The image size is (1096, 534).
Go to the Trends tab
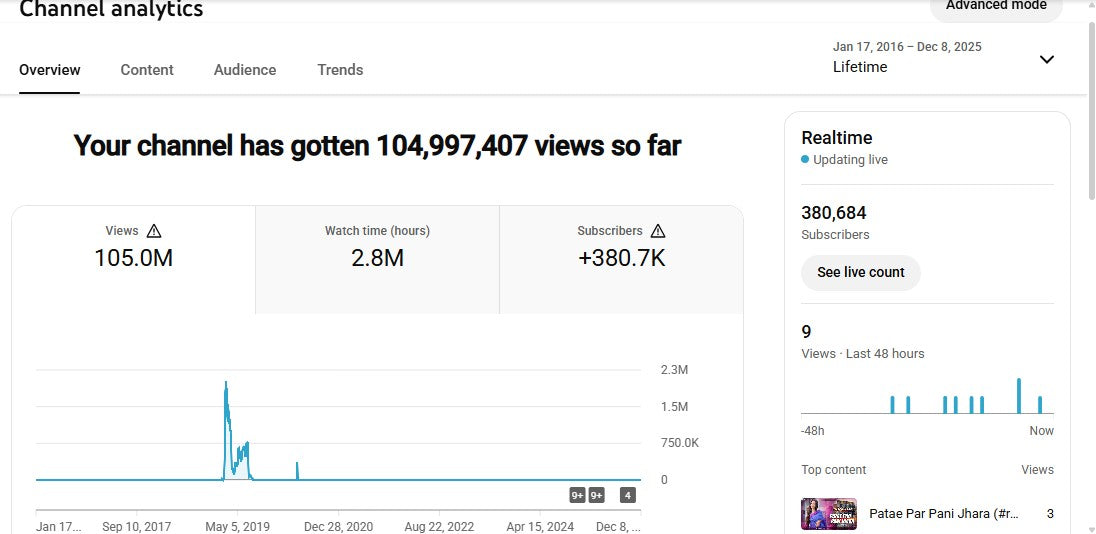point(340,70)
